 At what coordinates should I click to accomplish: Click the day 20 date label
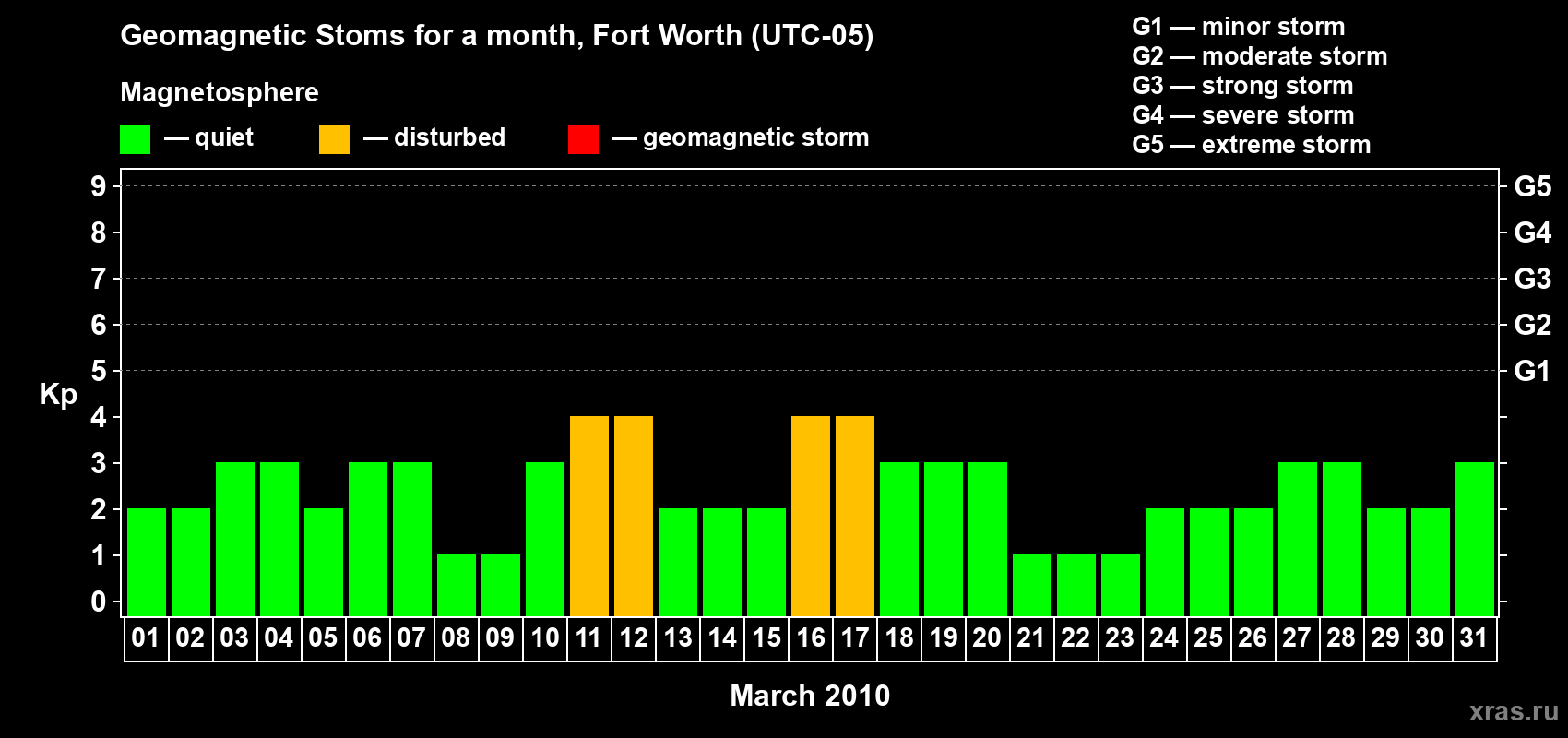987,637
